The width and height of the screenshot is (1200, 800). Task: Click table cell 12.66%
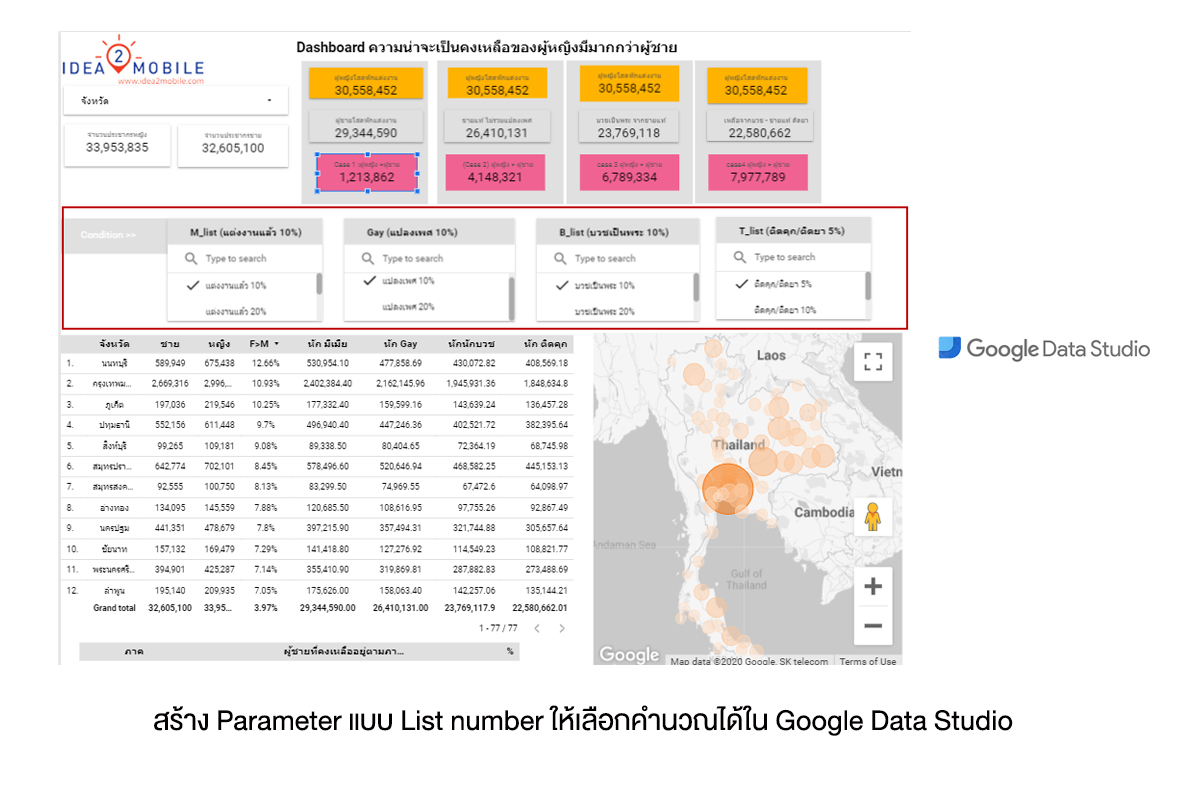point(264,362)
